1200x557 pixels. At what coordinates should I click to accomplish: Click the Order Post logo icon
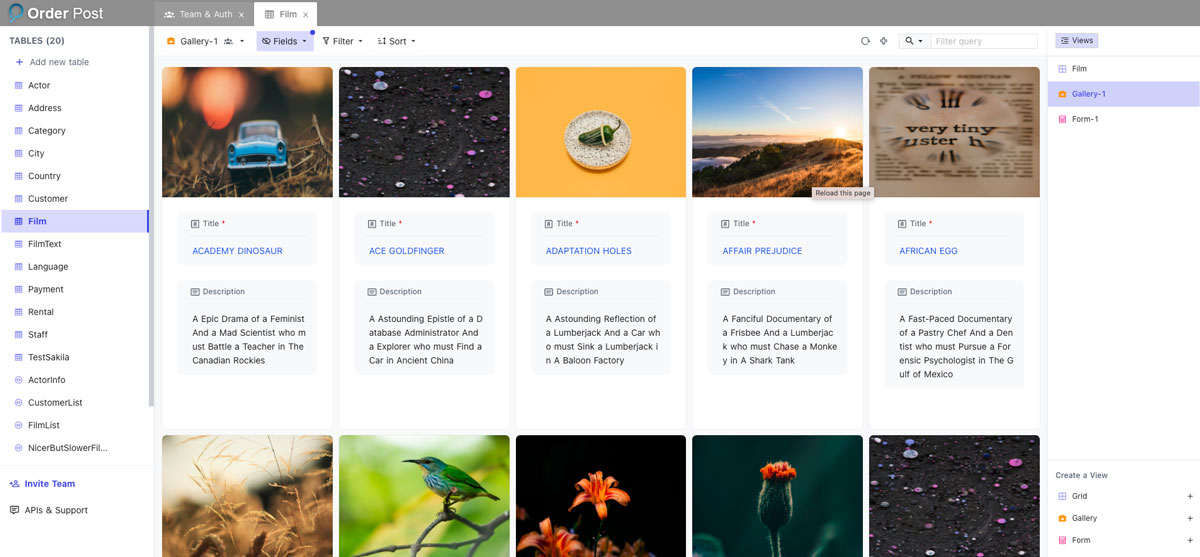coord(14,14)
